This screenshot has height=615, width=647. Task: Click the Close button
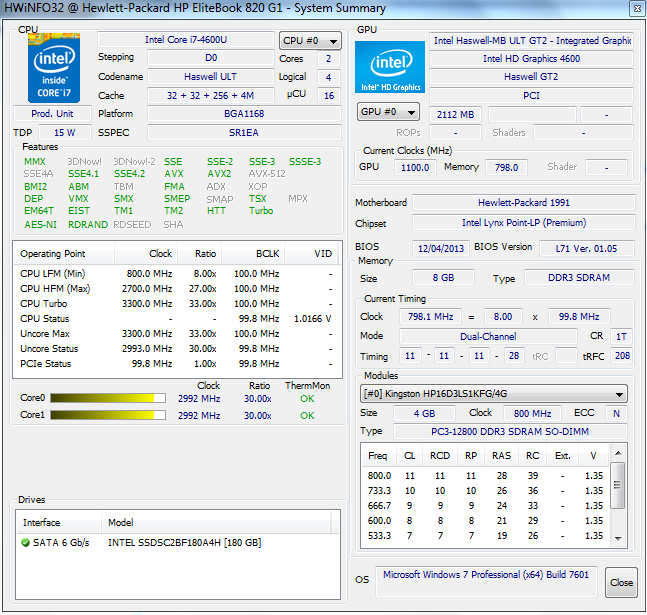(621, 582)
